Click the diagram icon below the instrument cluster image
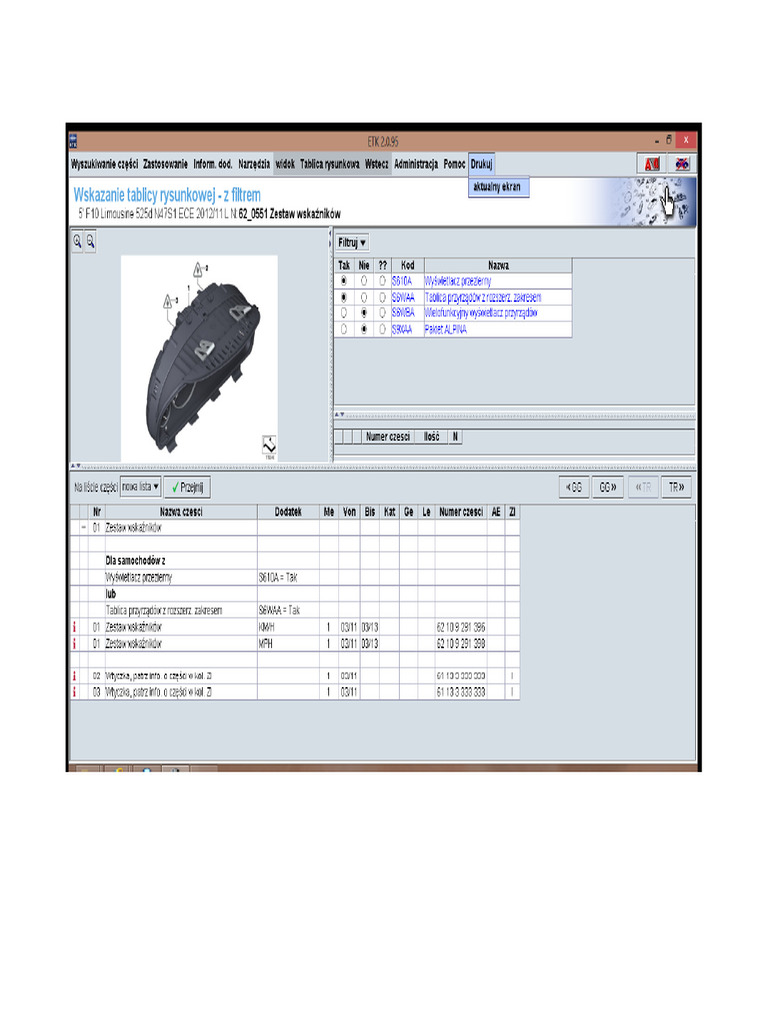768x1024 pixels. tap(269, 445)
